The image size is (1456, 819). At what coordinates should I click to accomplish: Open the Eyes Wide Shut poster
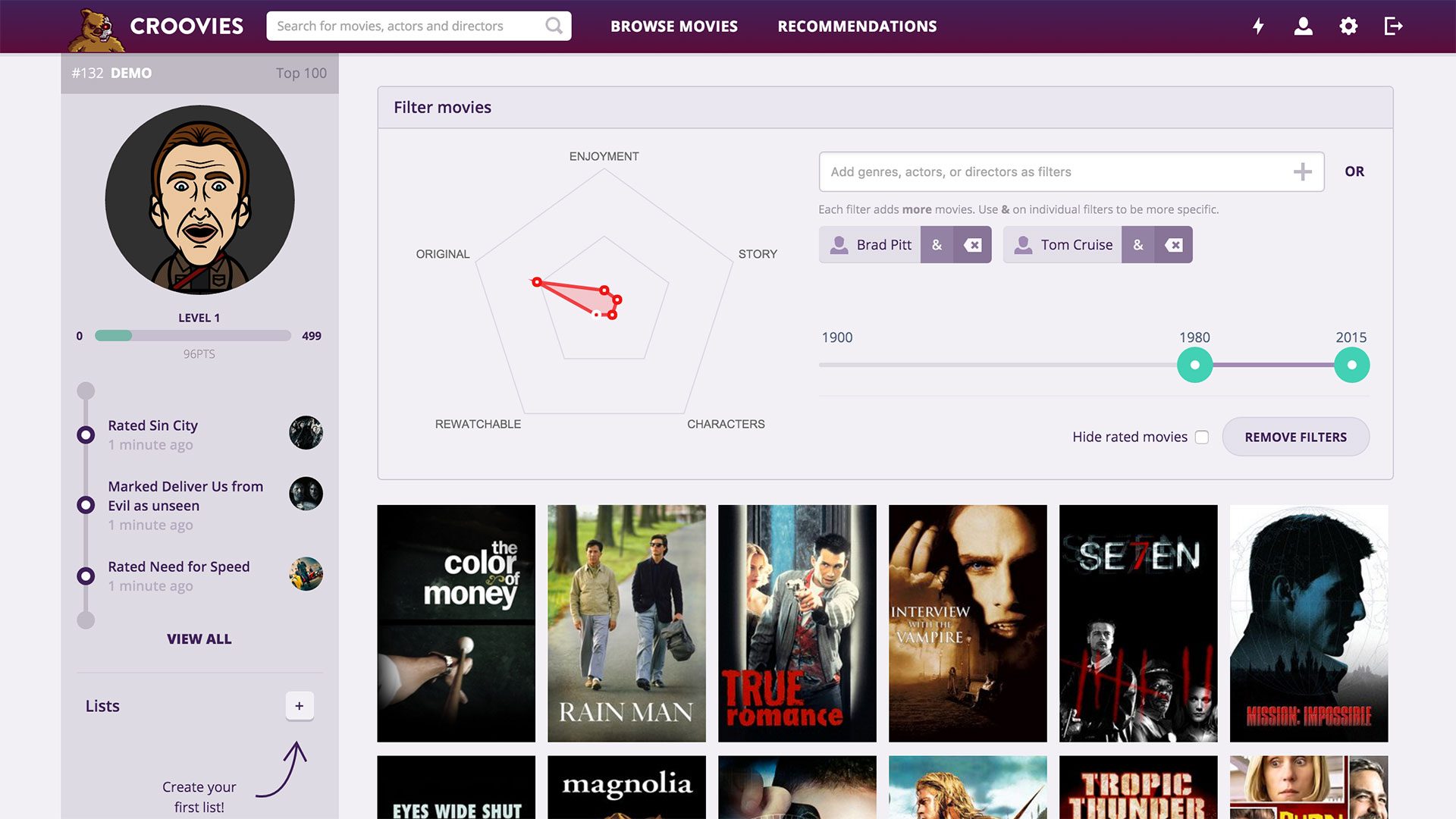click(x=456, y=787)
